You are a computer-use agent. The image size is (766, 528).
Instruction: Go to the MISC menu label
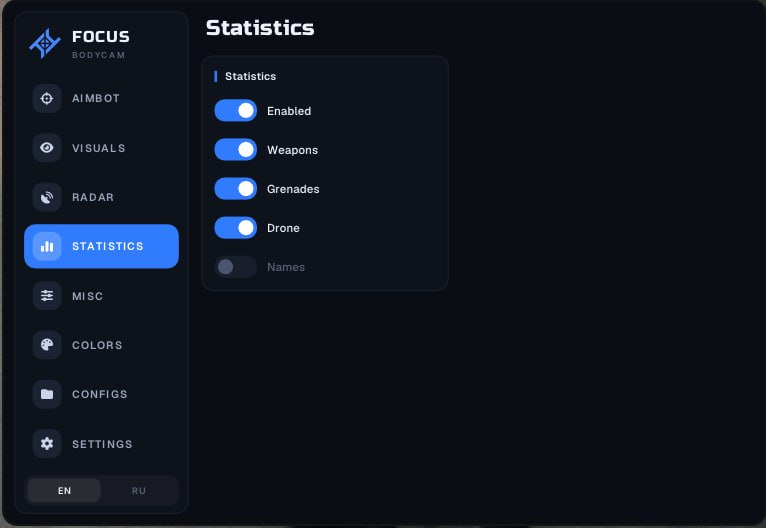pos(87,296)
